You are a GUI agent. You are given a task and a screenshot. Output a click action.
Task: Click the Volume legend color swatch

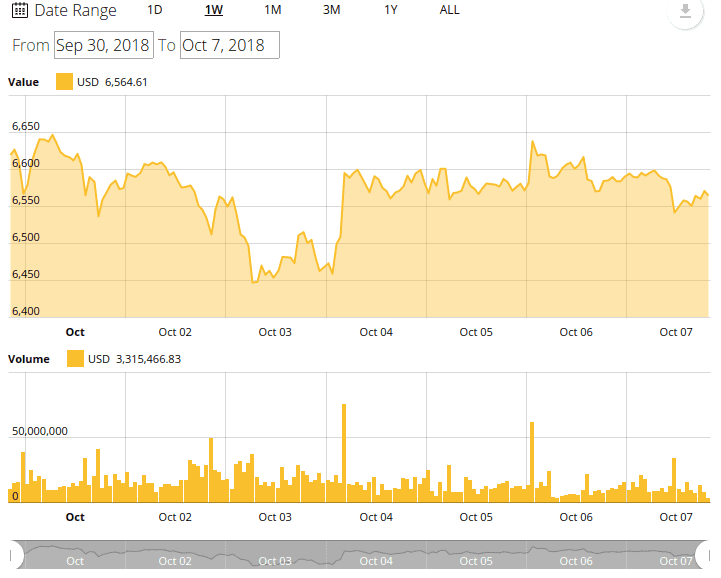pyautogui.click(x=75, y=359)
